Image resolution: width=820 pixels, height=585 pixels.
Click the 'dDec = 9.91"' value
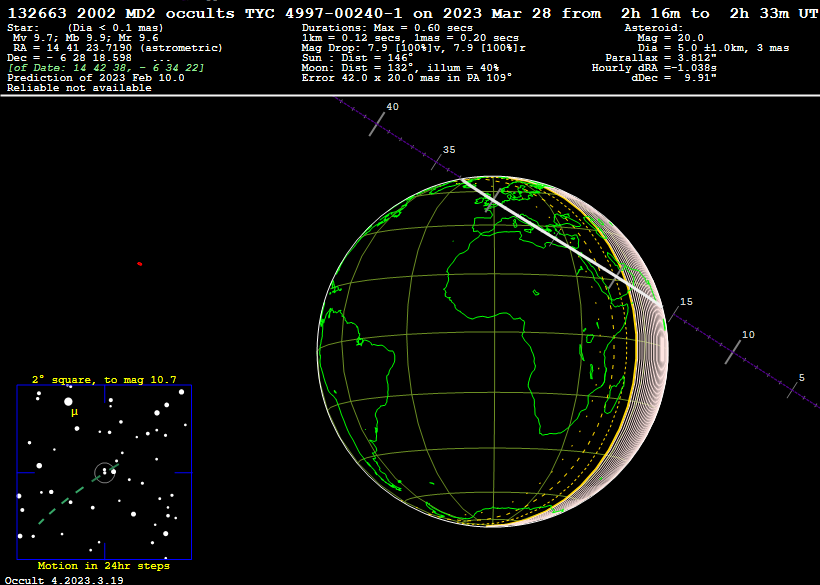coord(674,78)
